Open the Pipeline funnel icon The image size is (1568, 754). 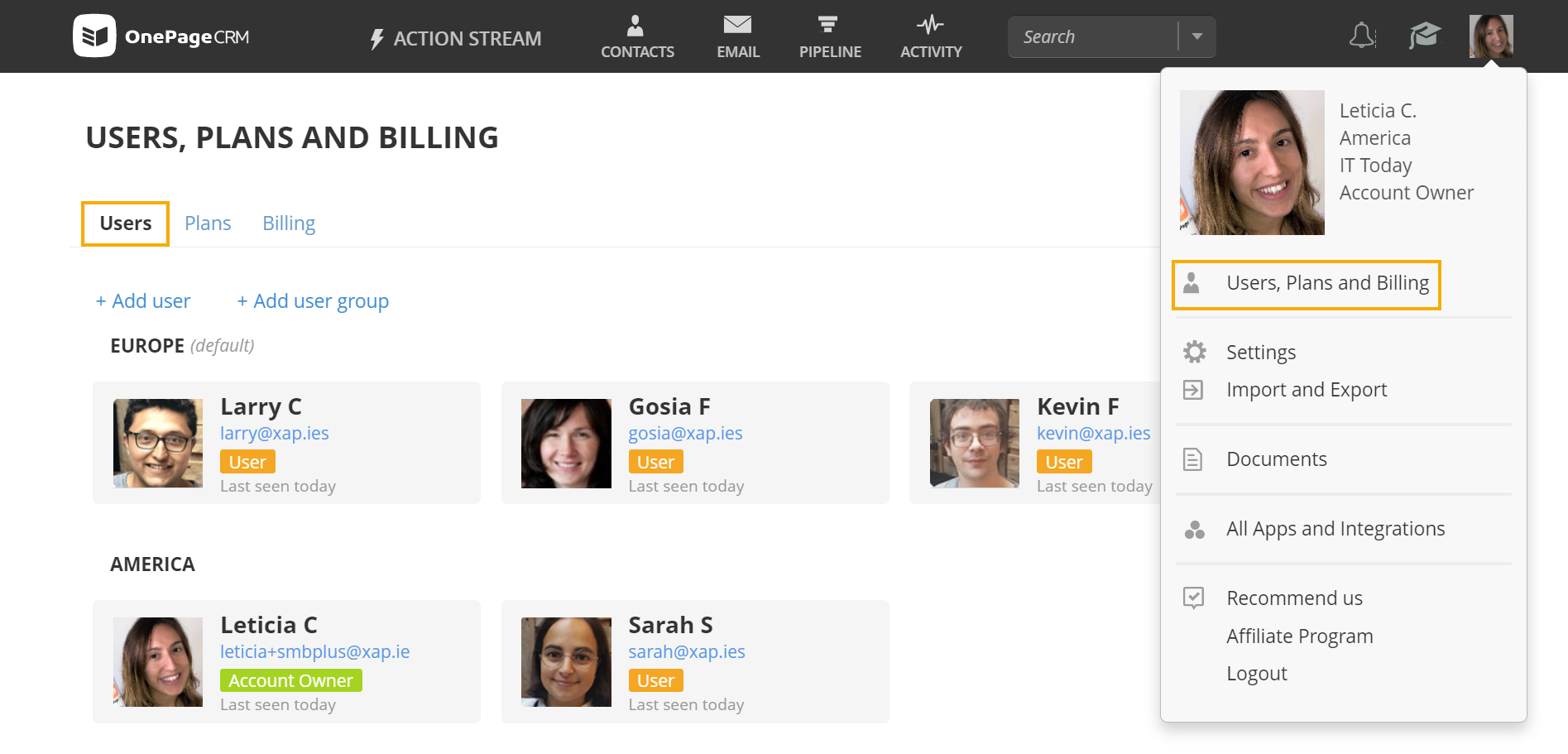click(x=828, y=25)
